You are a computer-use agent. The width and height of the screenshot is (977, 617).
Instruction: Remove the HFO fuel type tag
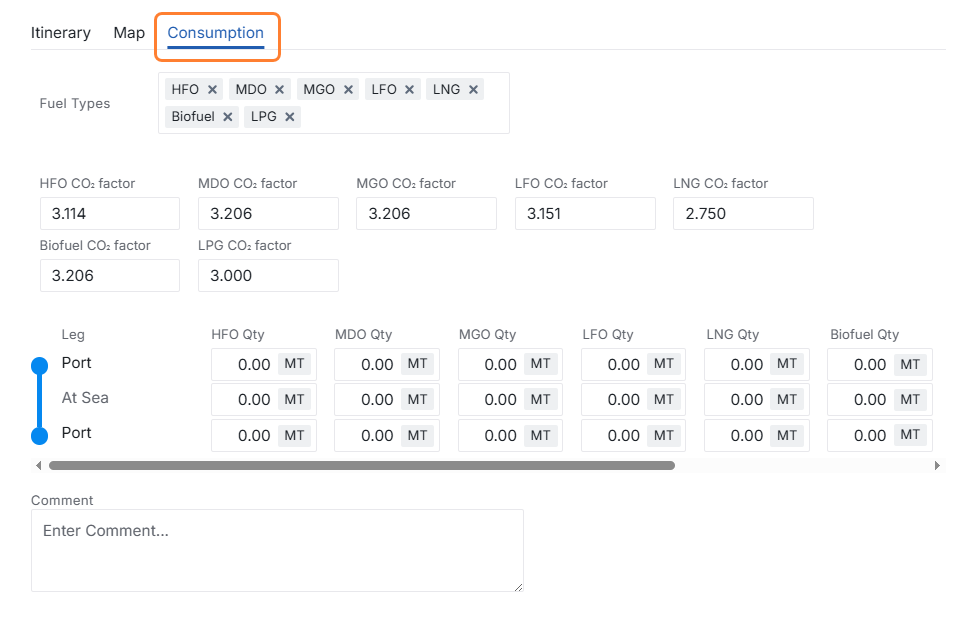tap(212, 90)
